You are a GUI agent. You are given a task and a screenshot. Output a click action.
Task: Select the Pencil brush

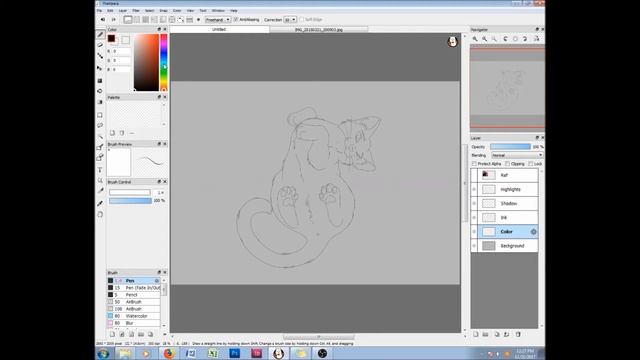(x=133, y=295)
